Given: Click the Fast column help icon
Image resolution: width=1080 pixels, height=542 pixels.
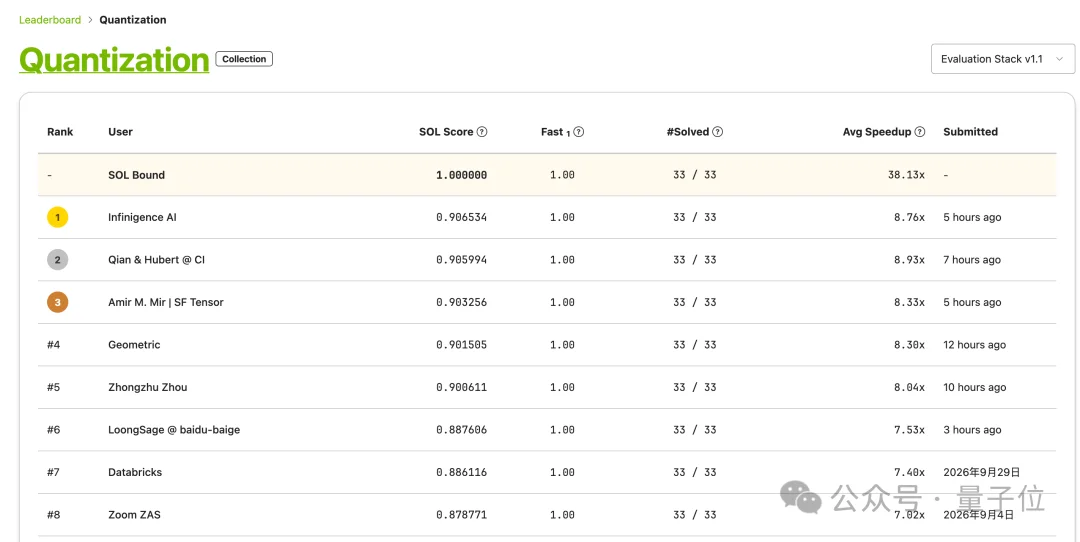Looking at the screenshot, I should coord(579,132).
